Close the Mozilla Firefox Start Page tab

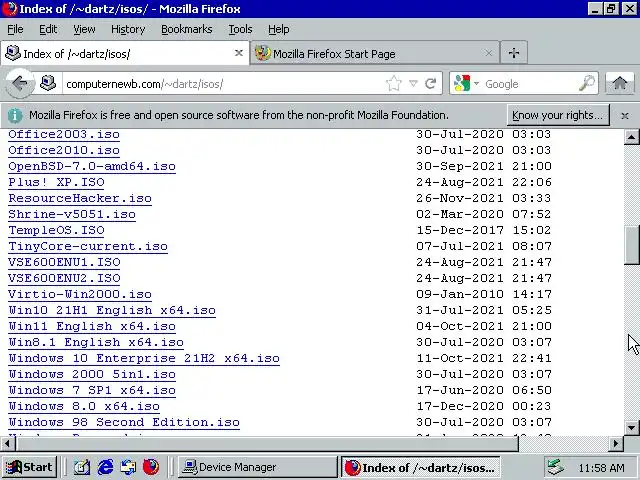pos(488,53)
